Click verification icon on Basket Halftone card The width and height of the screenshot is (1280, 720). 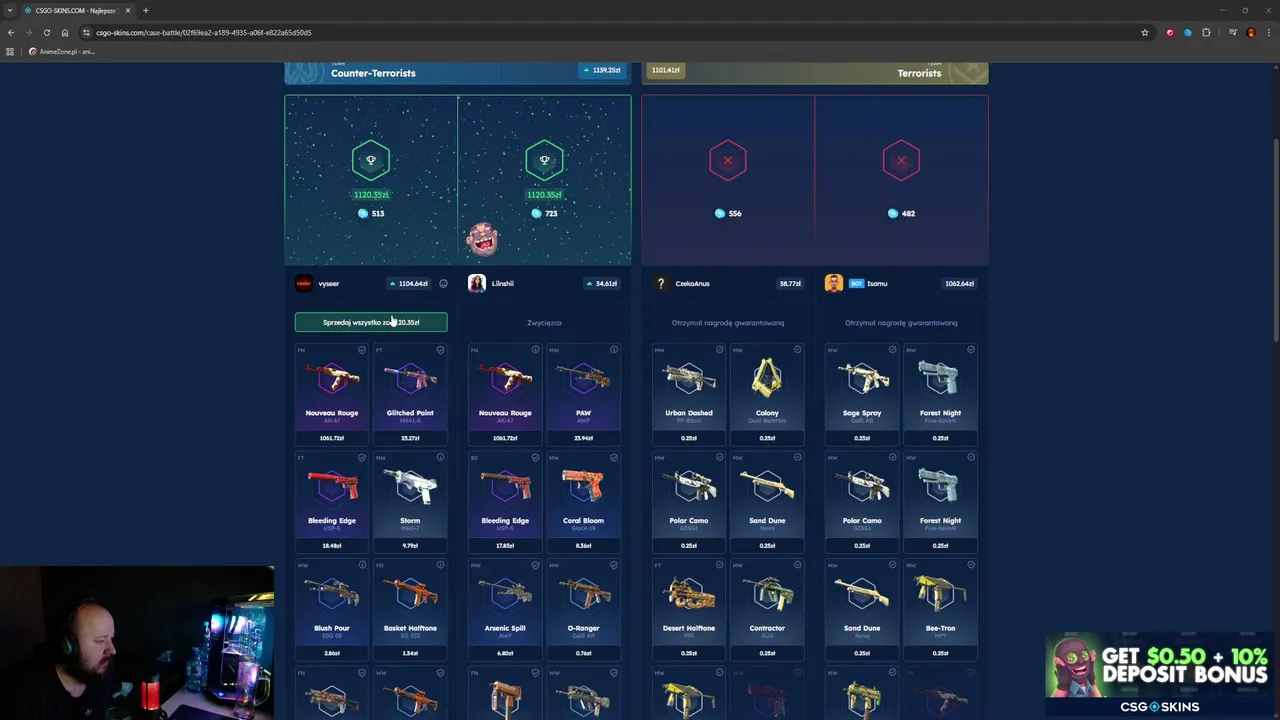pyautogui.click(x=440, y=565)
